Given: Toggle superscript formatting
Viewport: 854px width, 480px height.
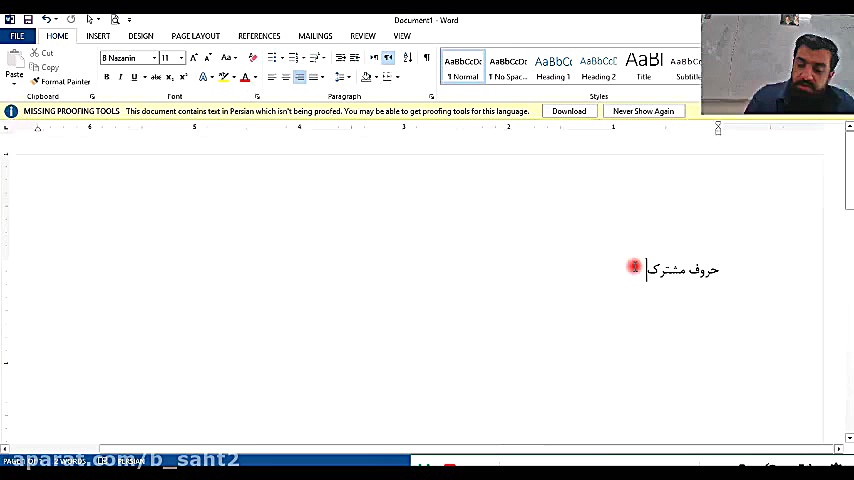Looking at the screenshot, I should (x=184, y=77).
